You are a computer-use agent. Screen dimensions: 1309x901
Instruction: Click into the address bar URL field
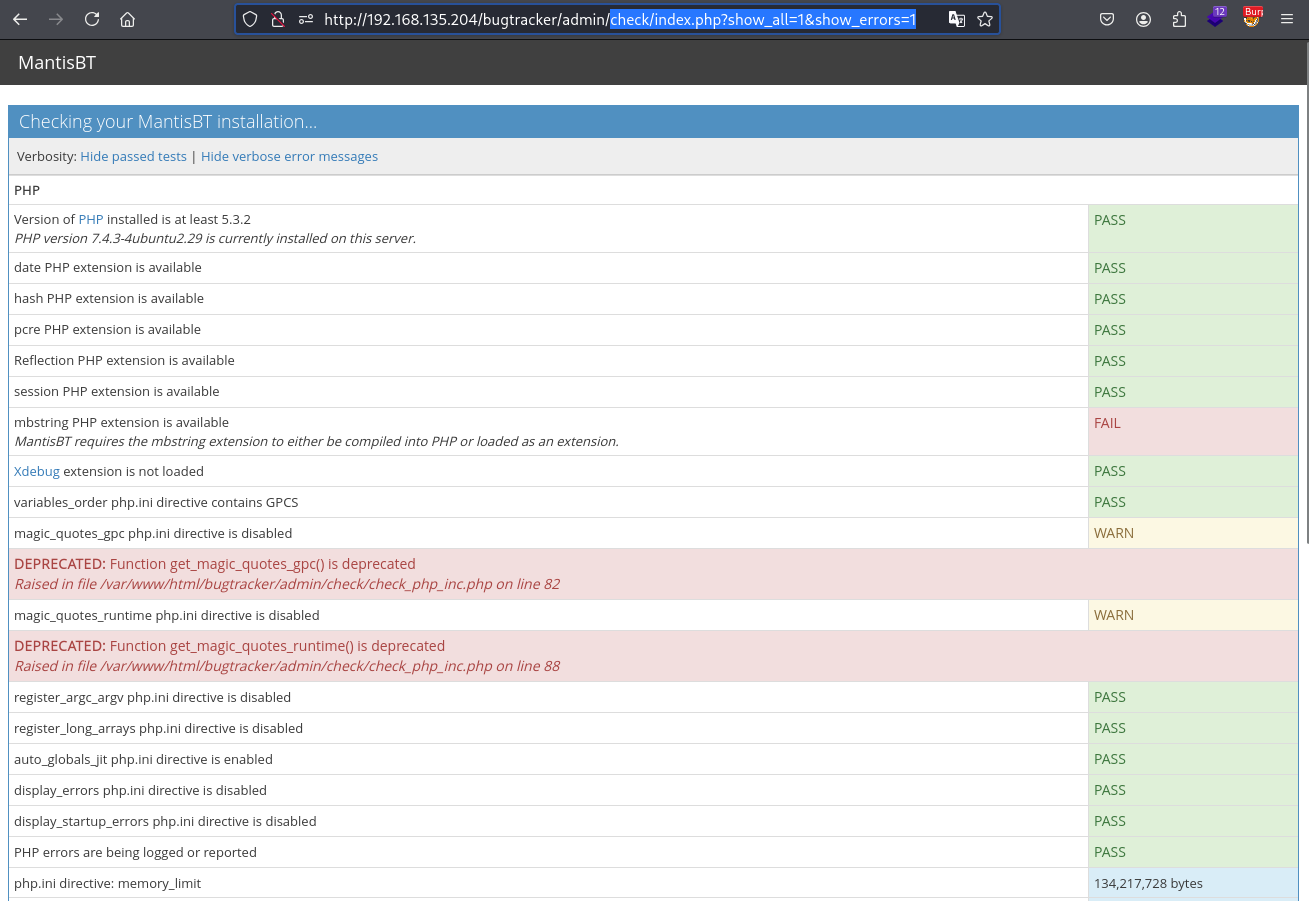point(620,19)
